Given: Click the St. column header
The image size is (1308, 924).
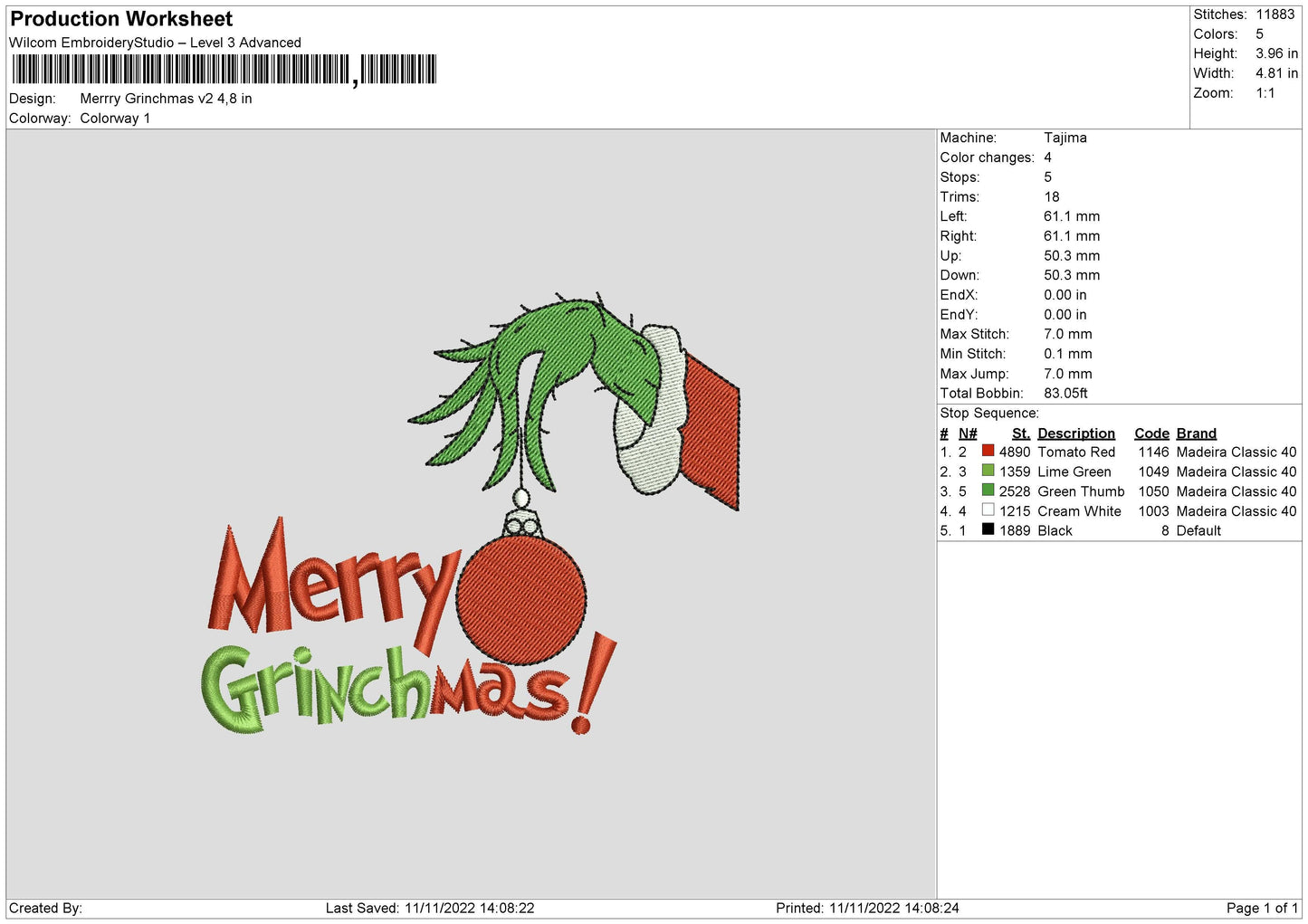Looking at the screenshot, I should tap(1021, 433).
